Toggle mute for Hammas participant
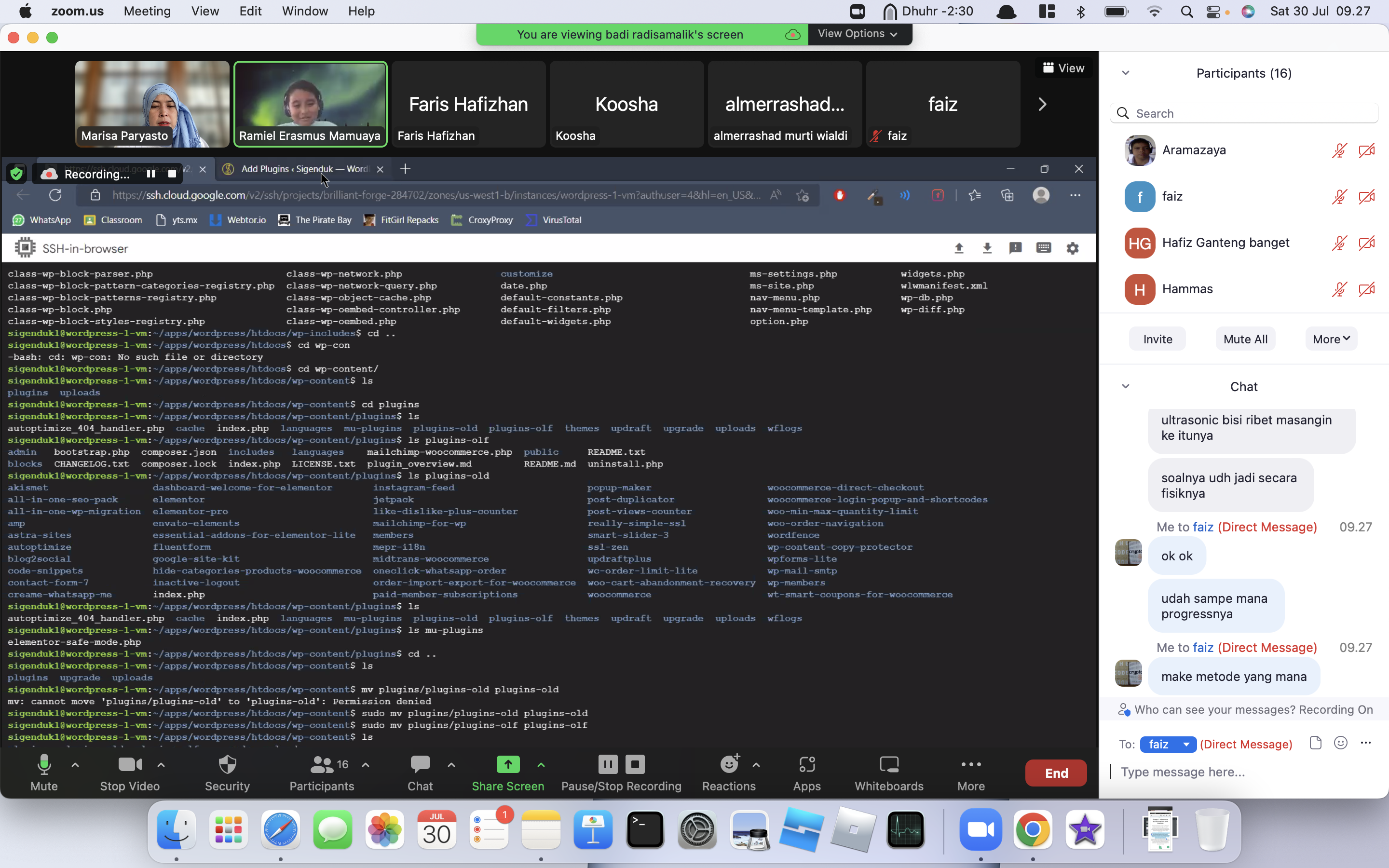This screenshot has height=868, width=1389. [x=1340, y=288]
